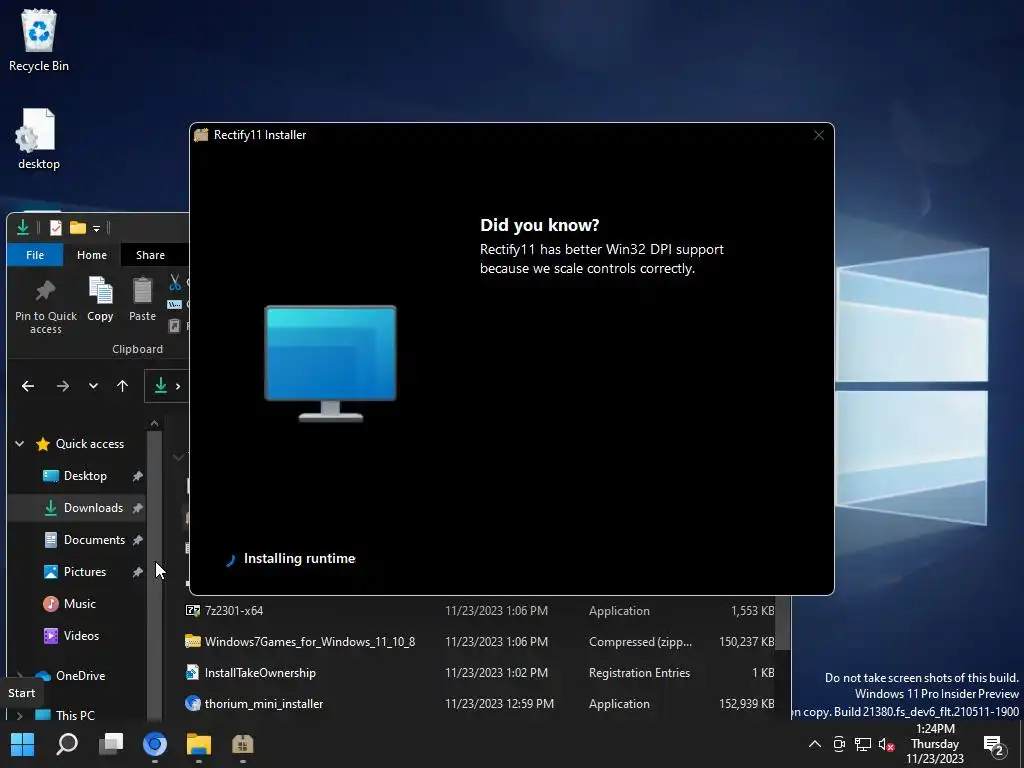Click the file list vertical scrollbar
The width and height of the screenshot is (1024, 768).
pos(784,622)
